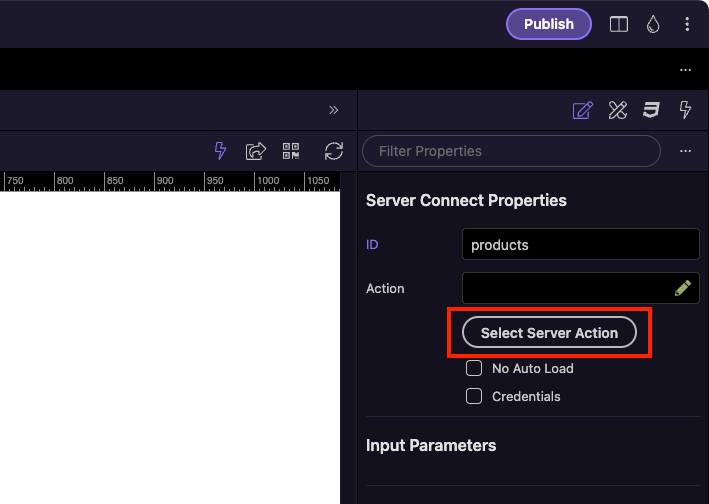Enable the No Auto Load checkbox
Viewport: 709px width, 504px height.
(x=475, y=368)
